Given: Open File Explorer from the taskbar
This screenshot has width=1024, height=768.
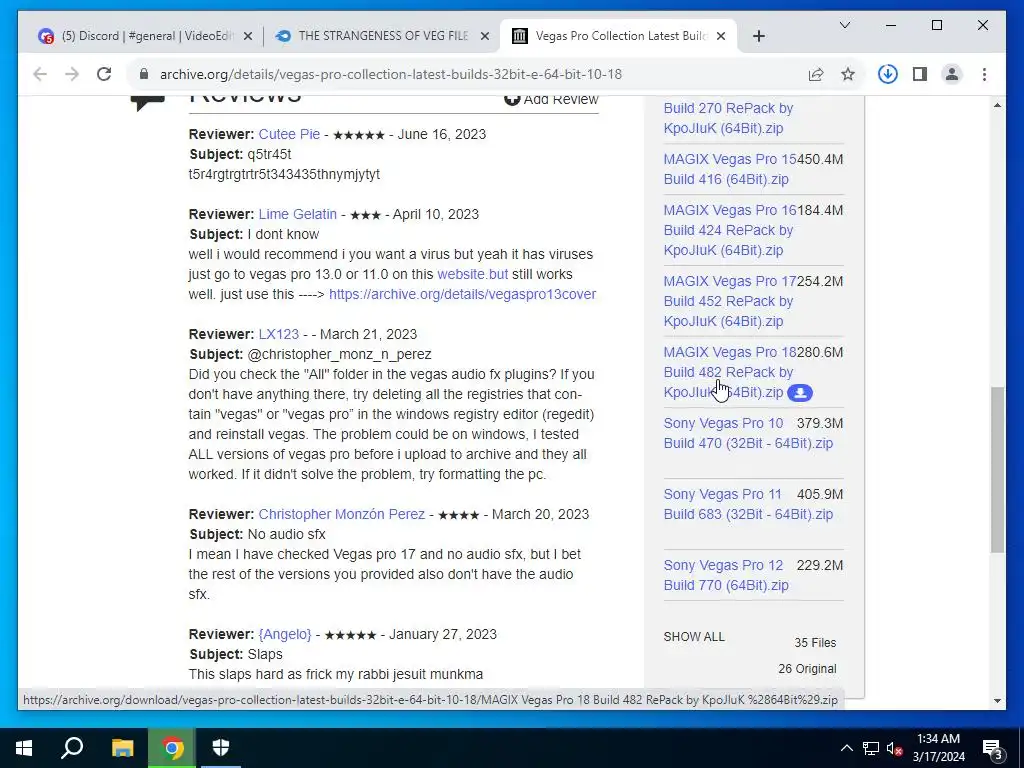Looking at the screenshot, I should pos(122,748).
